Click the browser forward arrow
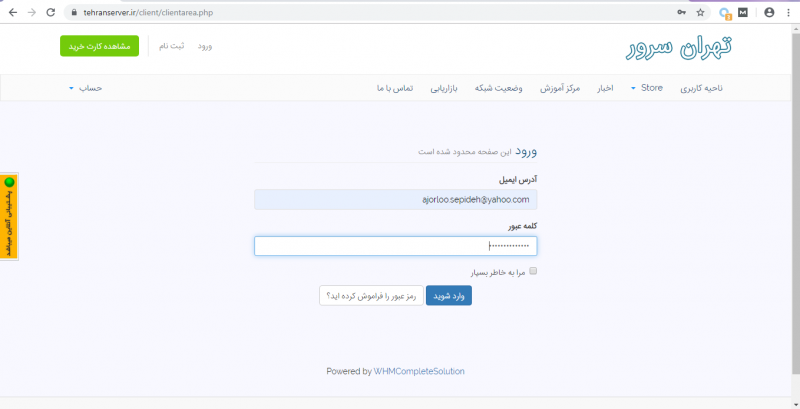The image size is (800, 409). click(31, 13)
